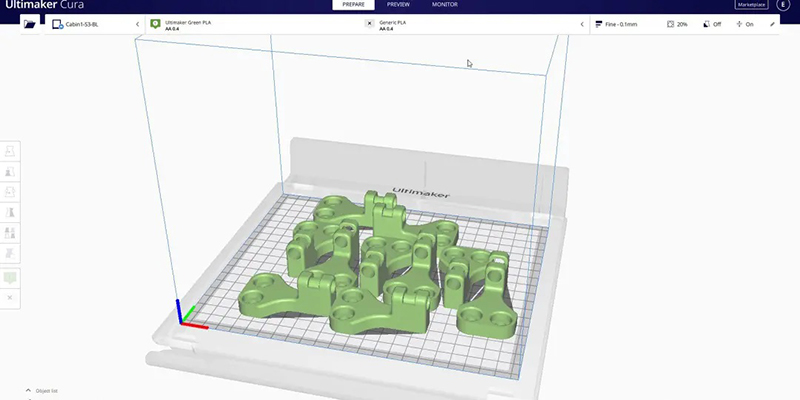Select the Mirror tool in left toolbar

(x=11, y=212)
